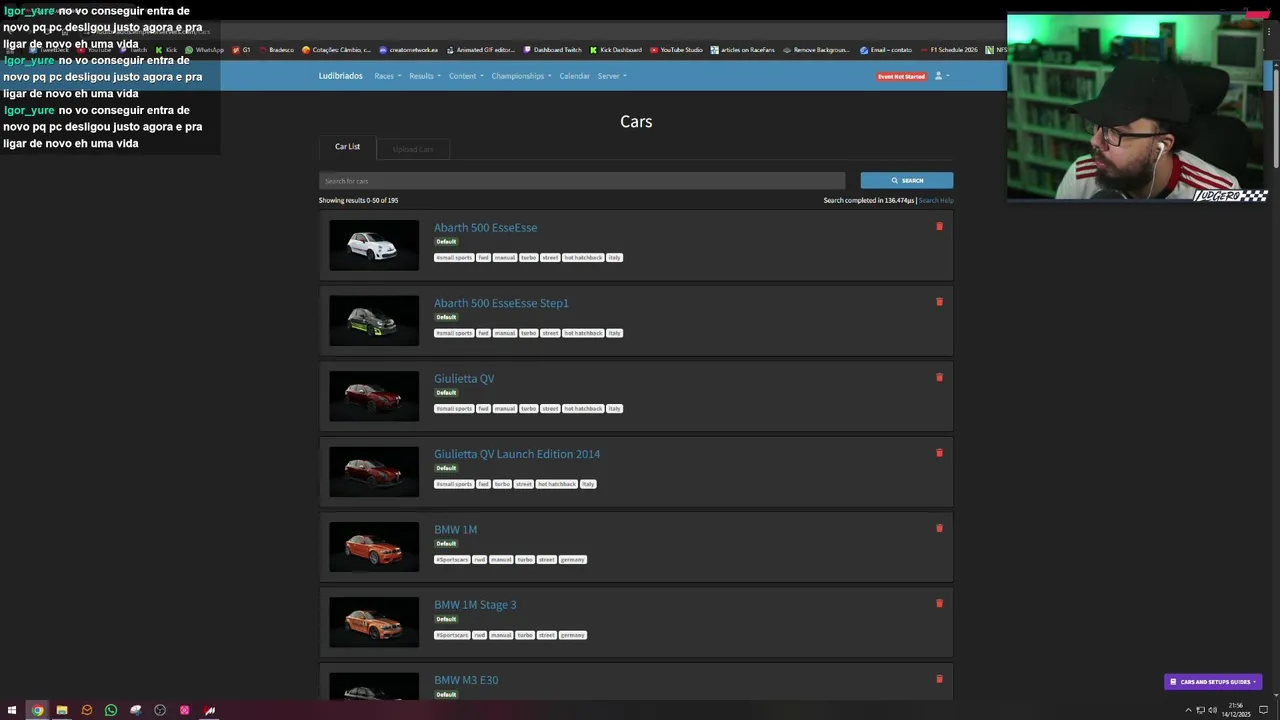Switch to the Car List tab
This screenshot has height=720, width=1280.
click(x=347, y=147)
